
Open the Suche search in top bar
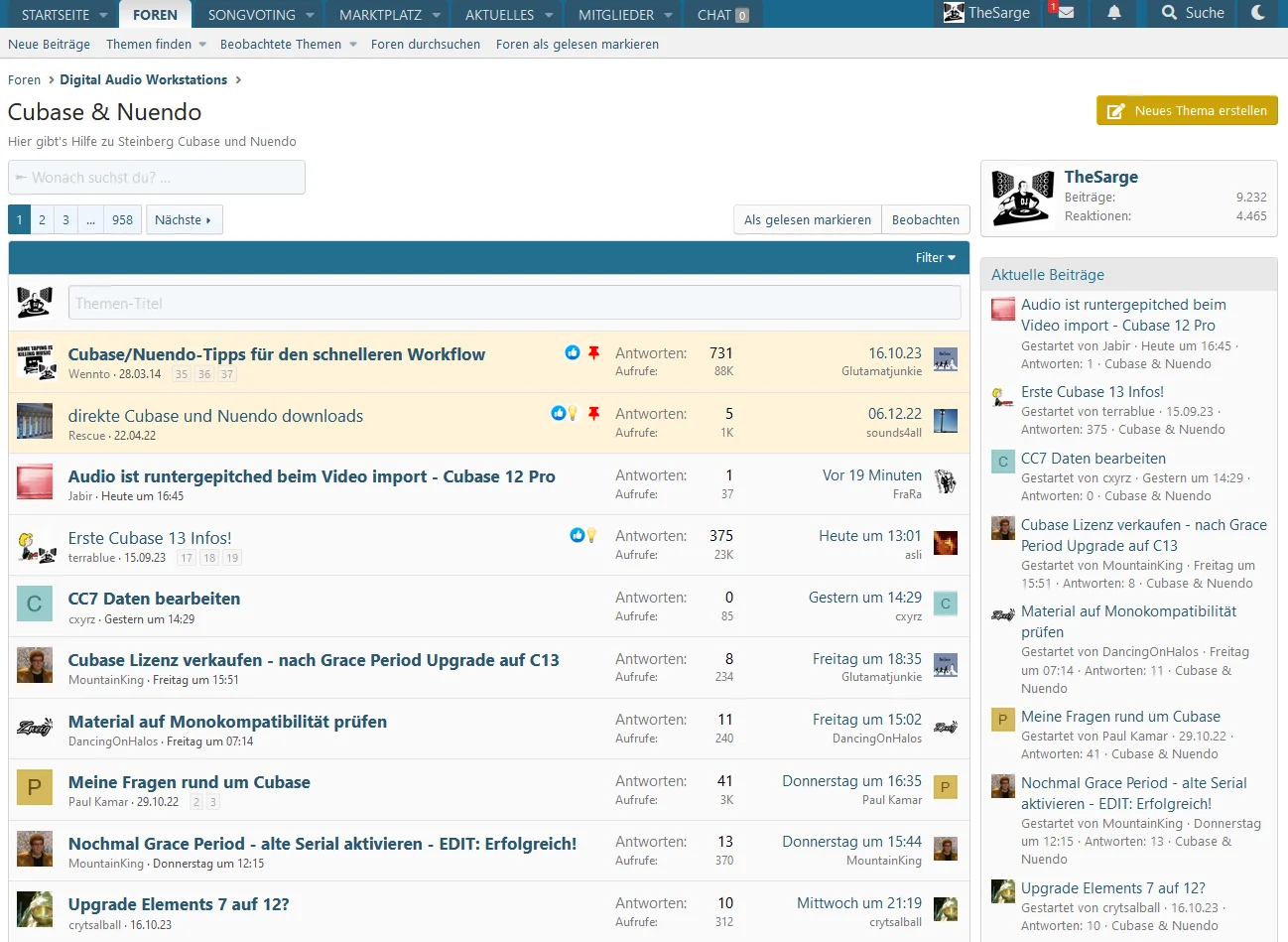coord(1192,13)
